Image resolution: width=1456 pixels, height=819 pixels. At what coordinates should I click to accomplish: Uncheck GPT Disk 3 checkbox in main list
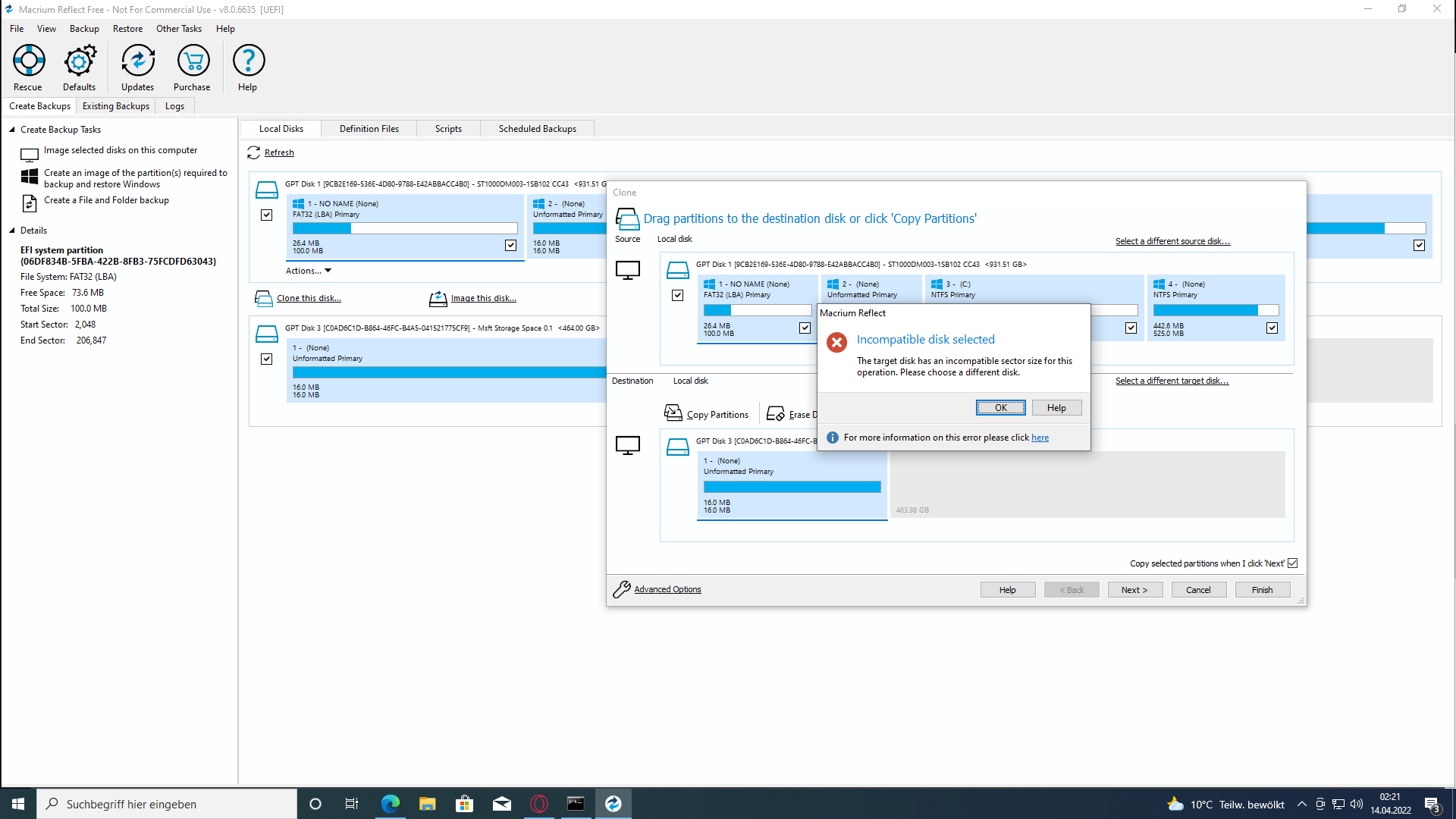[x=267, y=359]
